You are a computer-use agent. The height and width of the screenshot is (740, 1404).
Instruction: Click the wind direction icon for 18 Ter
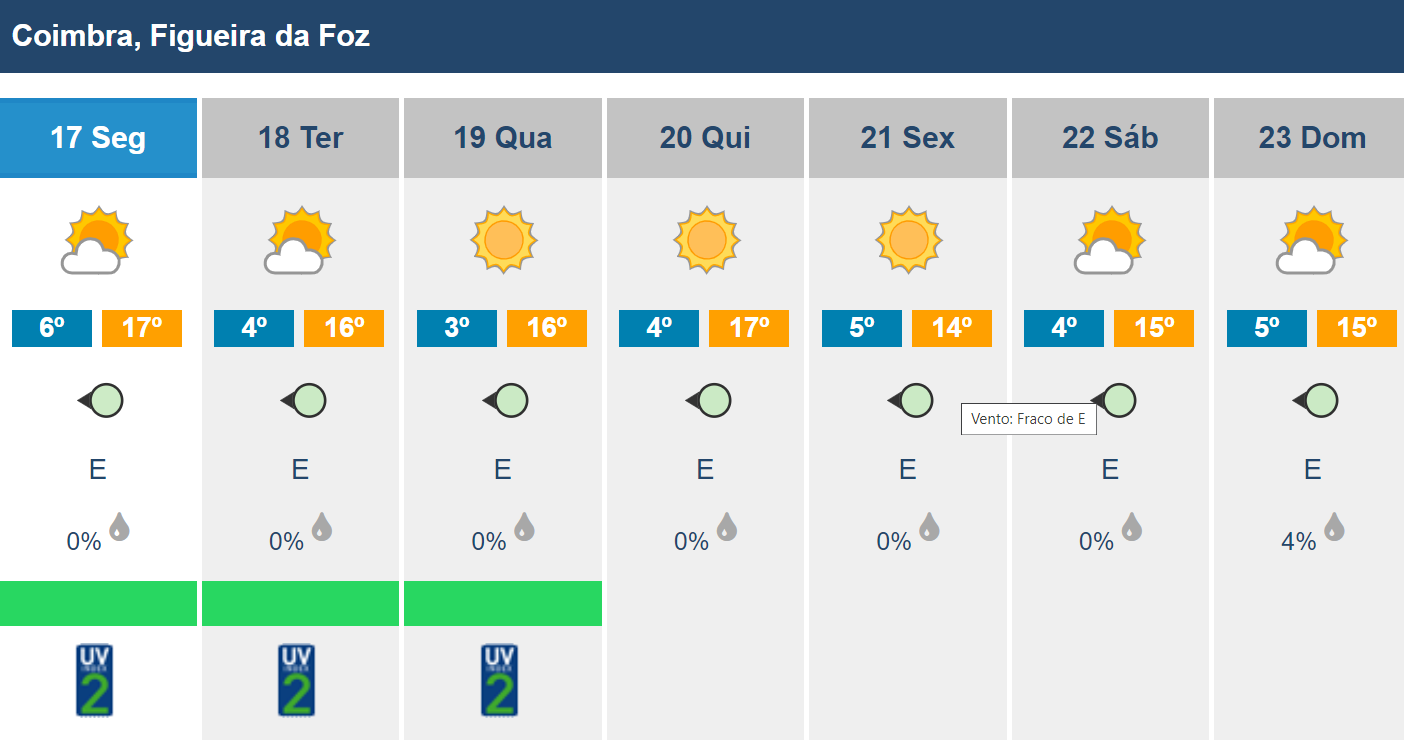pos(302,401)
